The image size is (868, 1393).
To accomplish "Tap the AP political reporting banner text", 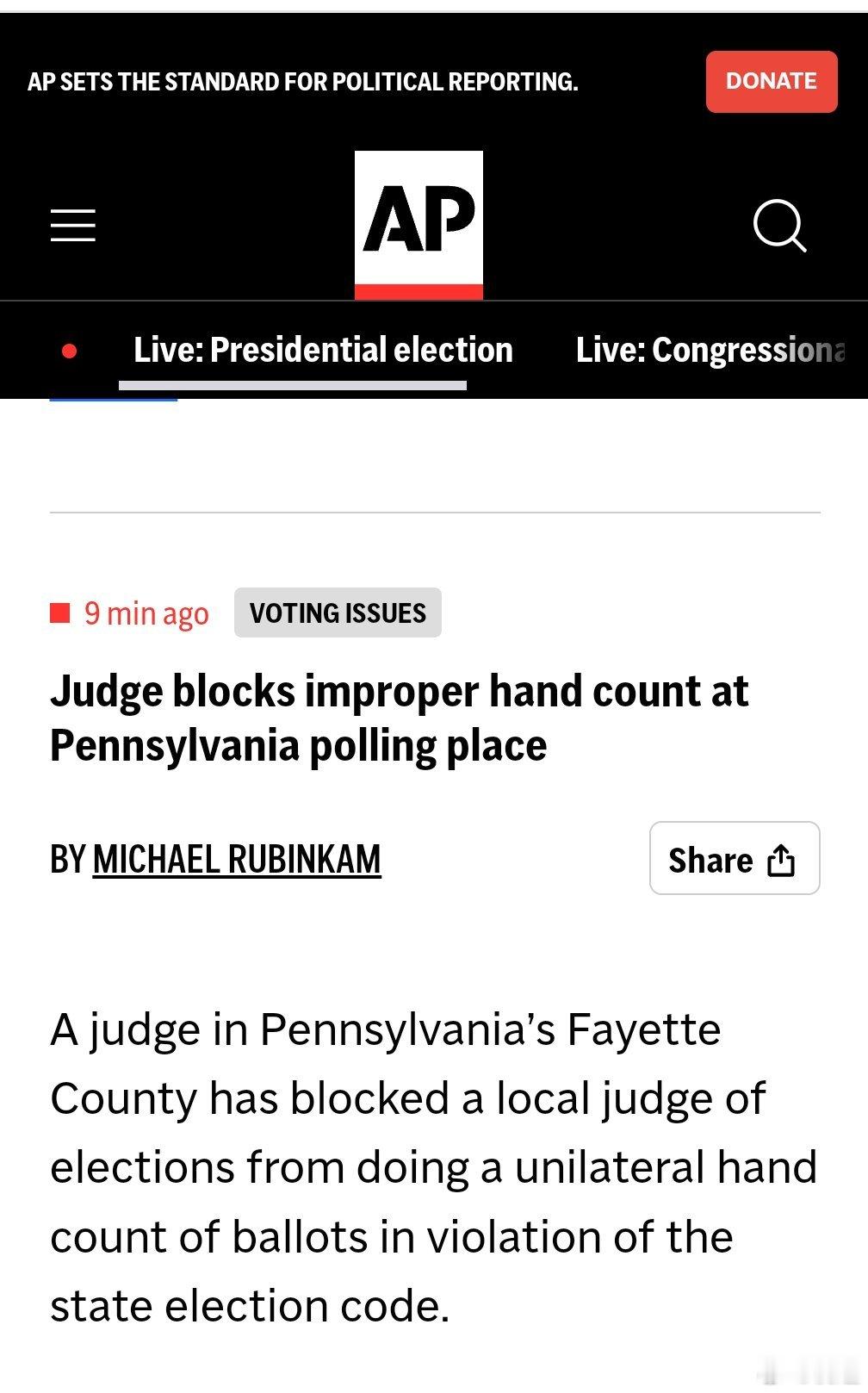I will point(302,82).
